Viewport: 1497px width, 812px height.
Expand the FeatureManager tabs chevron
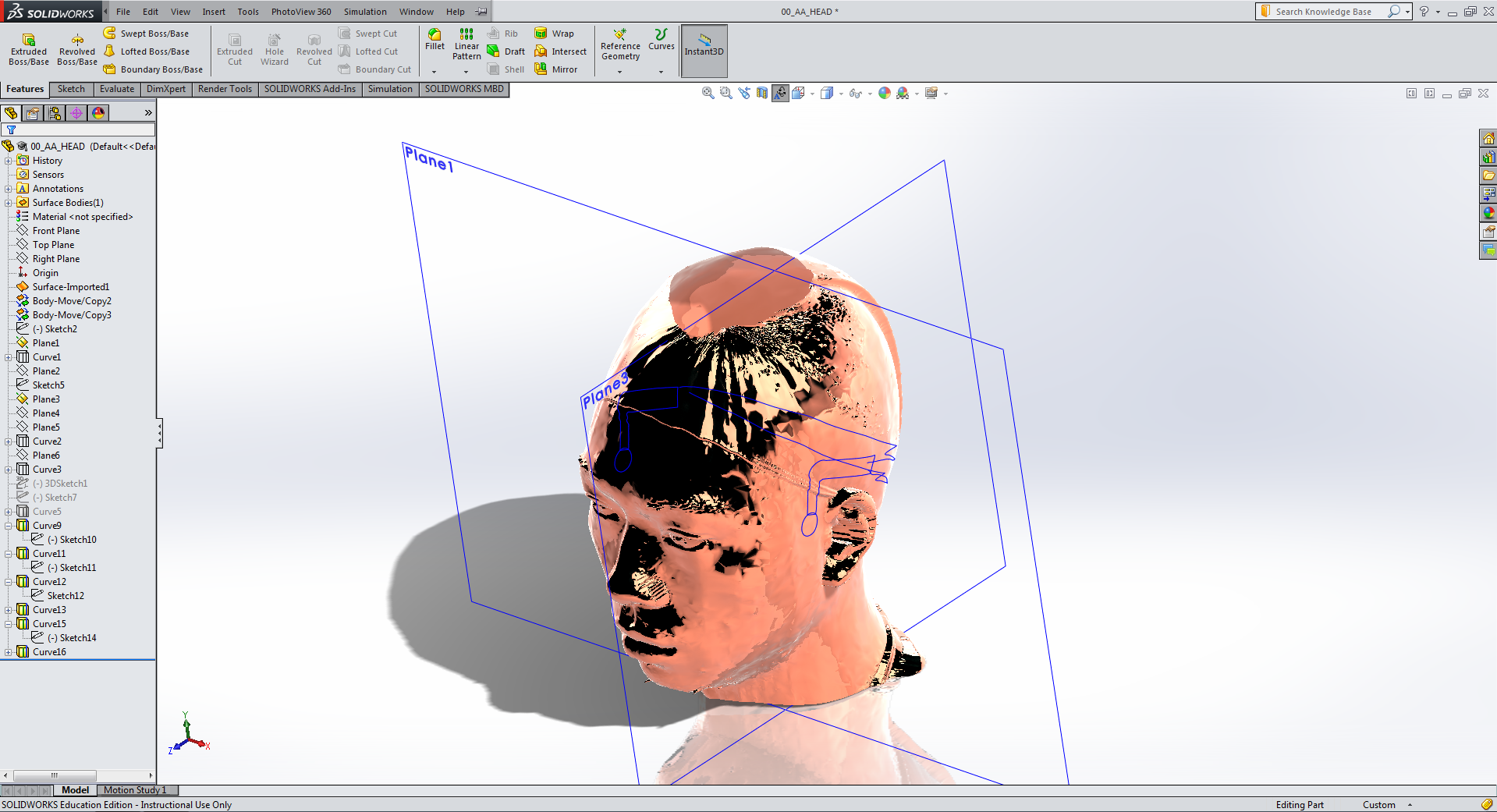point(148,113)
